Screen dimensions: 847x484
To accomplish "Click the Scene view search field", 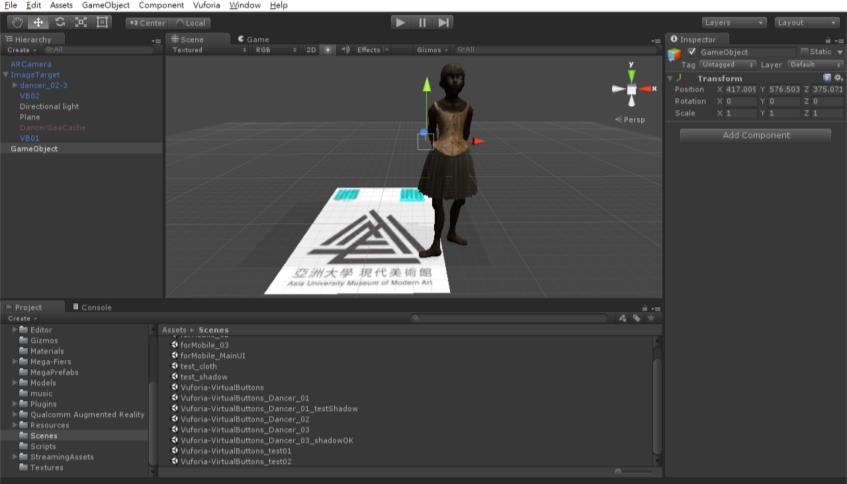I will 555,50.
